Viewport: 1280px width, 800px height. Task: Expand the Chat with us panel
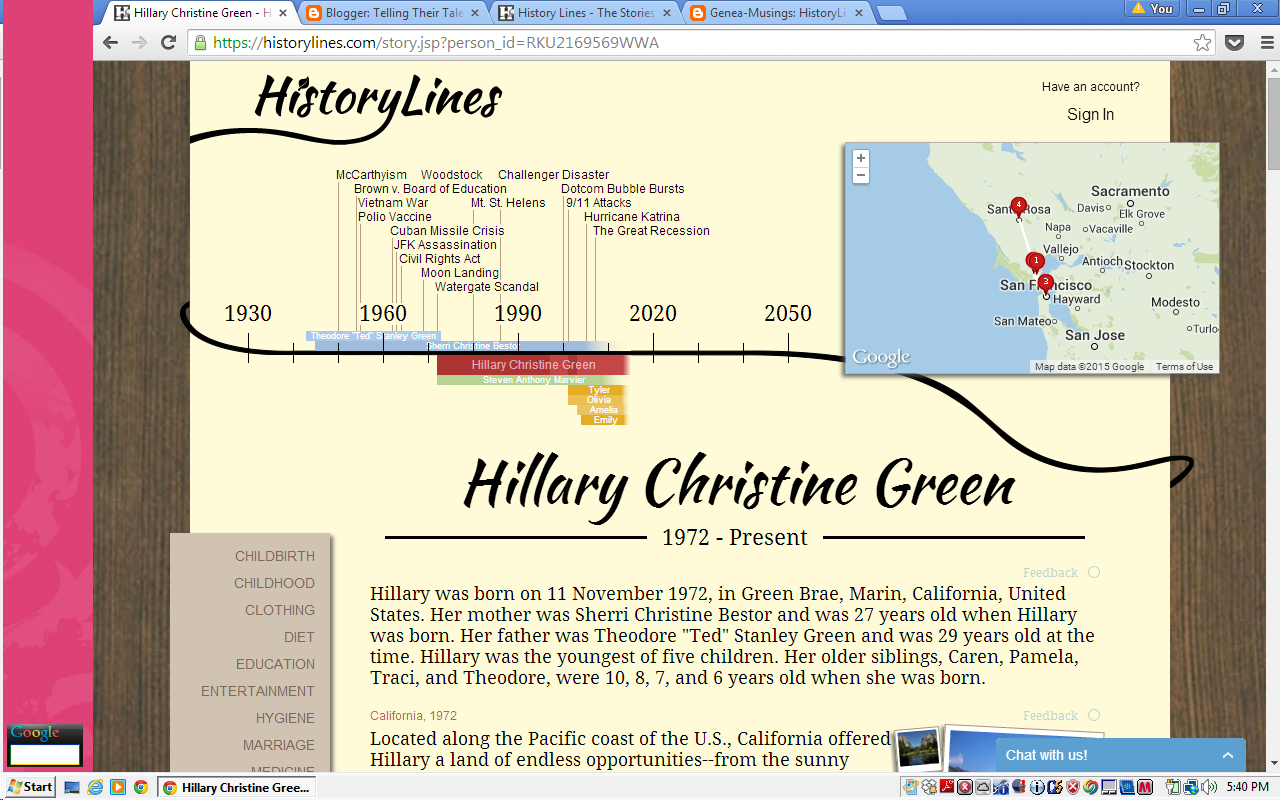pos(1120,755)
